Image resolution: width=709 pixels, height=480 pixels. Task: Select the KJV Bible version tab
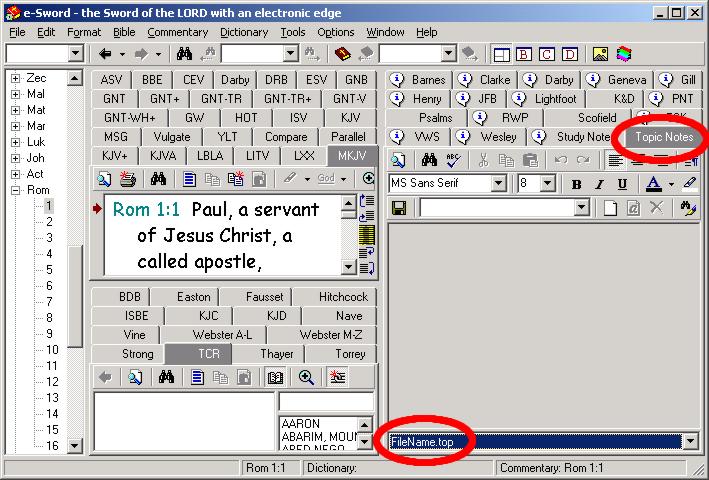(350, 117)
